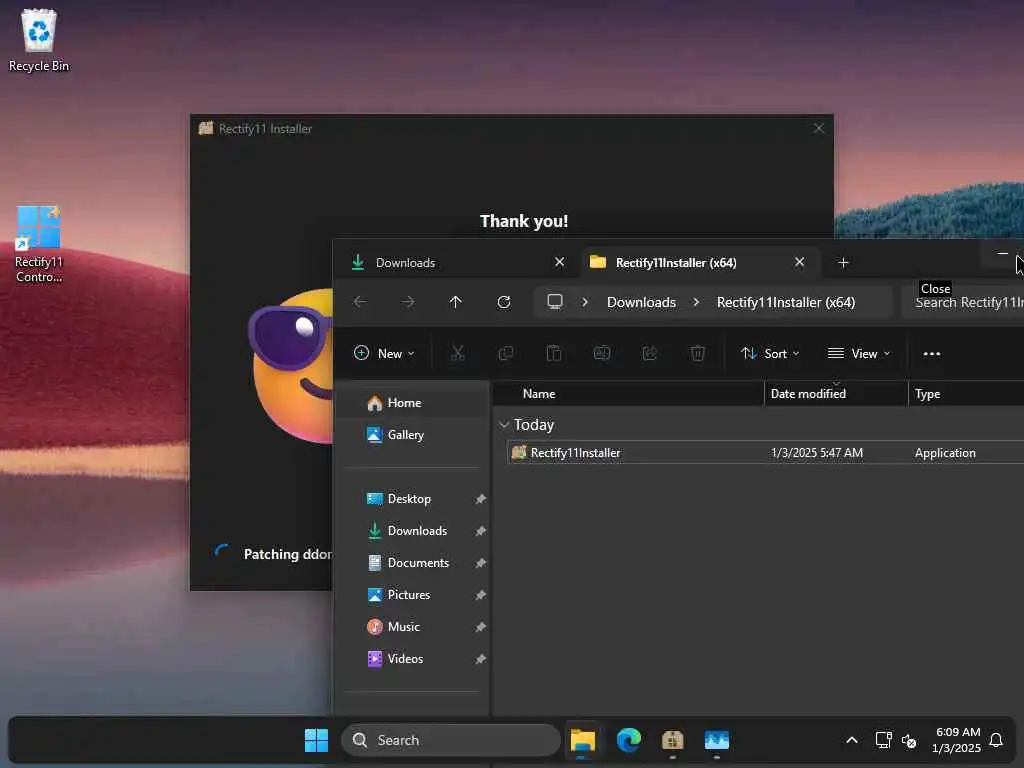Select the Rectify11Installer file
The width and height of the screenshot is (1024, 768).
(x=575, y=453)
